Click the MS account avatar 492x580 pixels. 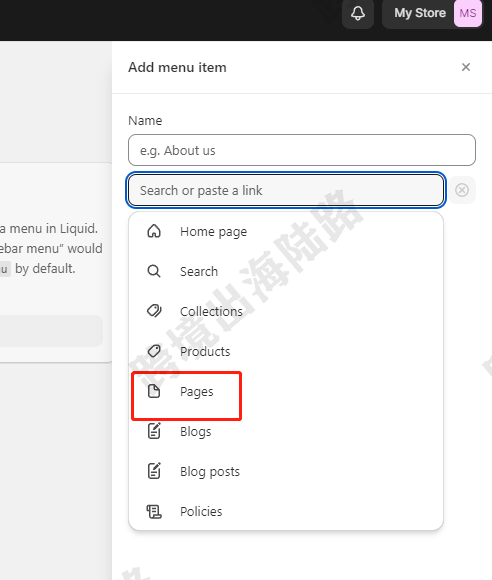click(x=468, y=13)
